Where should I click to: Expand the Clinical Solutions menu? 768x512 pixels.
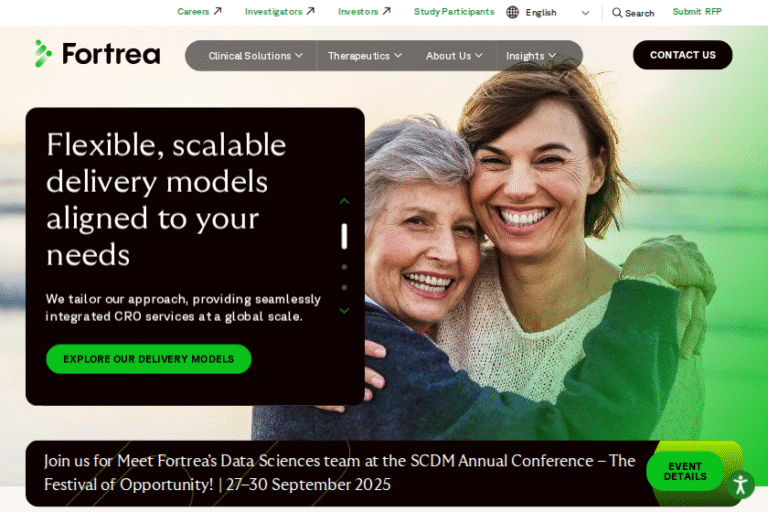[x=255, y=56]
